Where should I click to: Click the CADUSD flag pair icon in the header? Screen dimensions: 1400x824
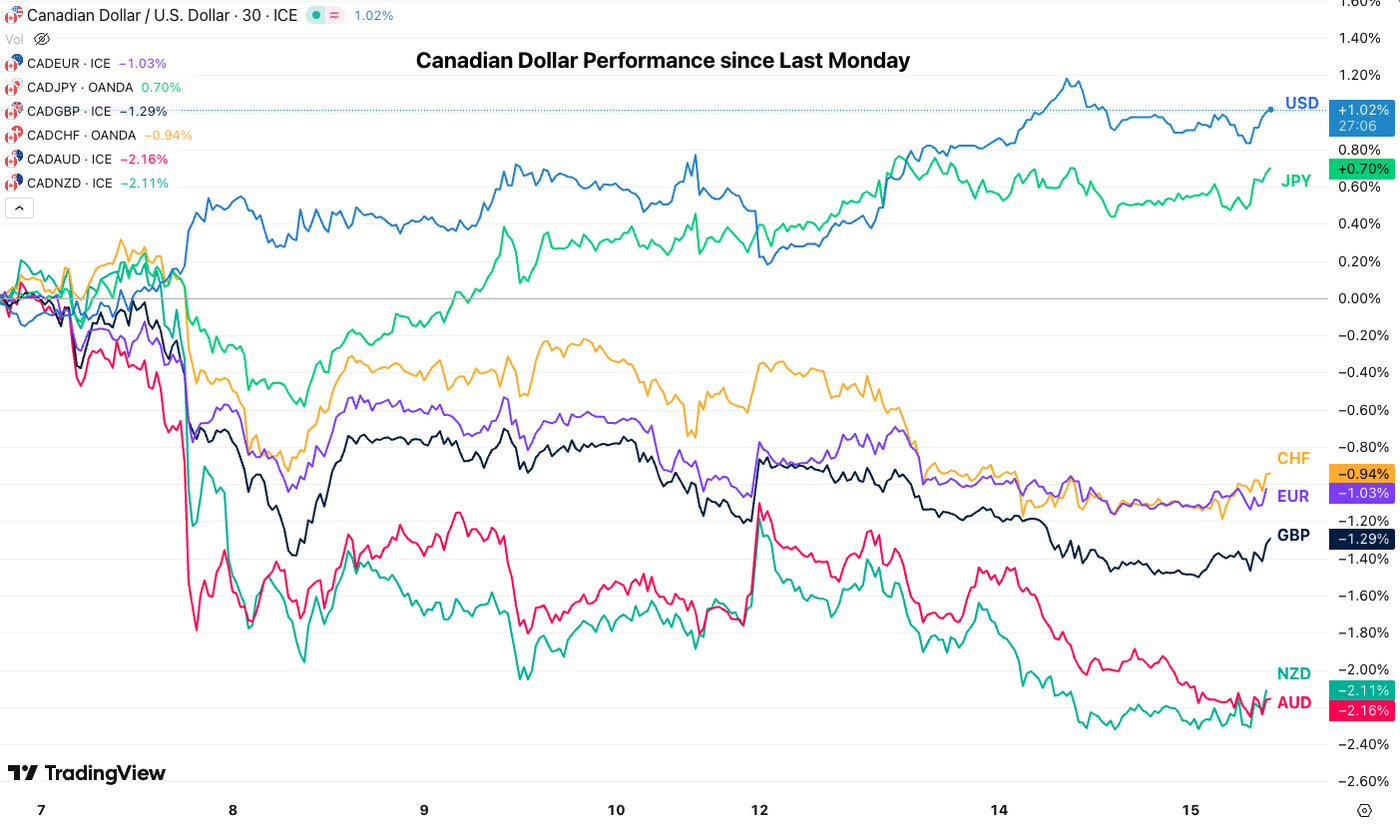tap(14, 16)
